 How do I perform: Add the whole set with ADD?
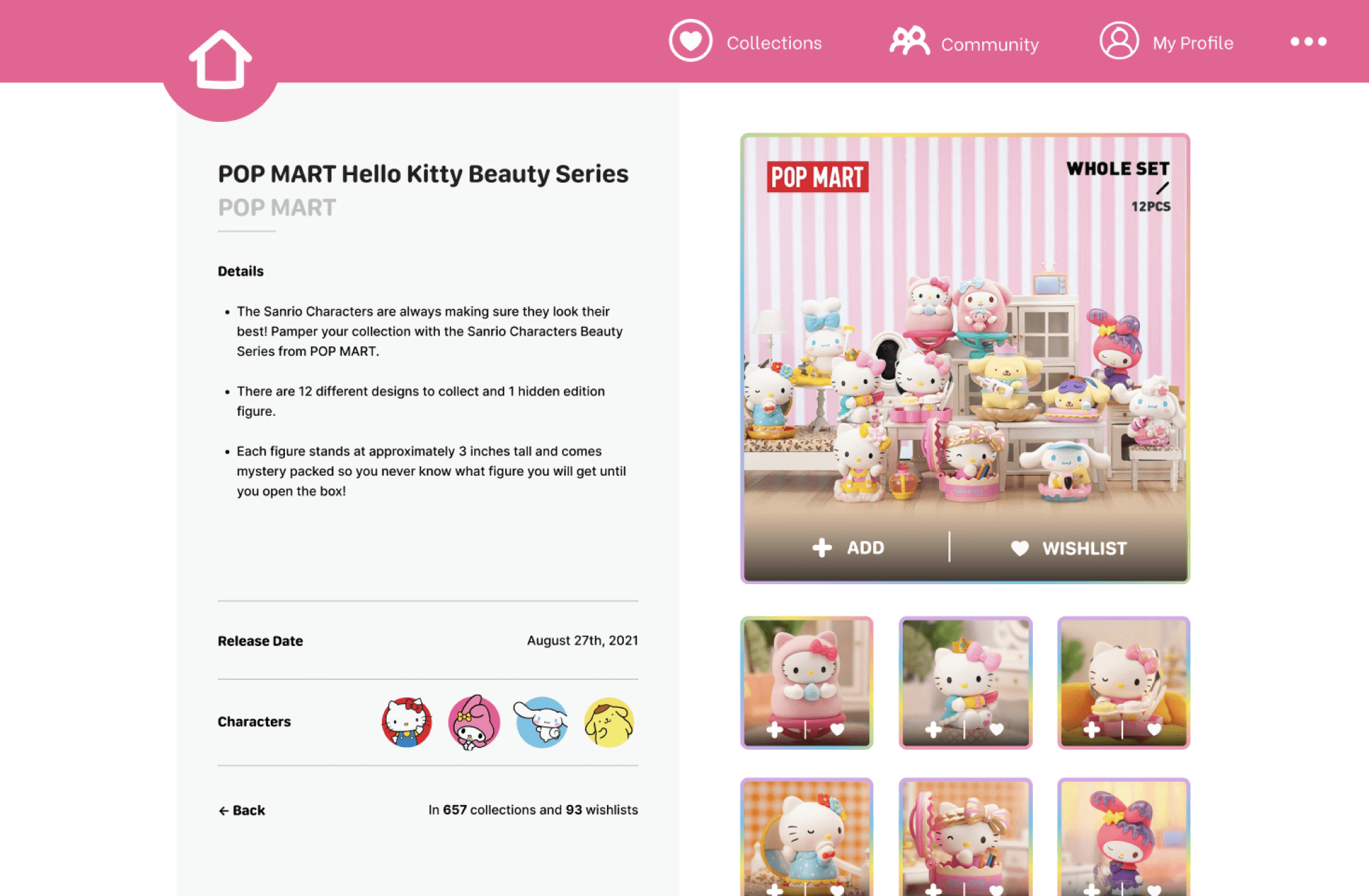(848, 548)
